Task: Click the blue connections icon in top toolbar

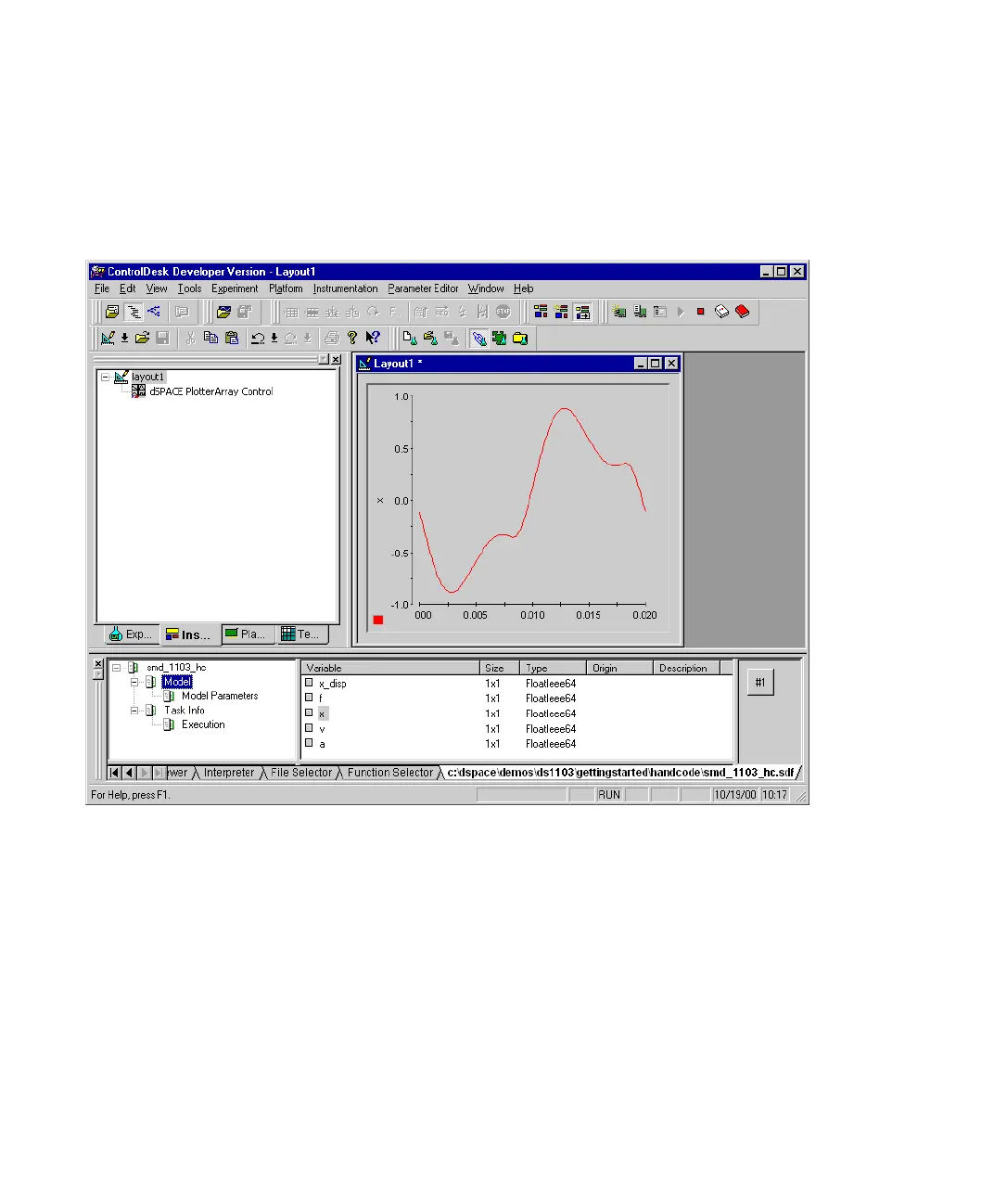Action: (x=154, y=312)
